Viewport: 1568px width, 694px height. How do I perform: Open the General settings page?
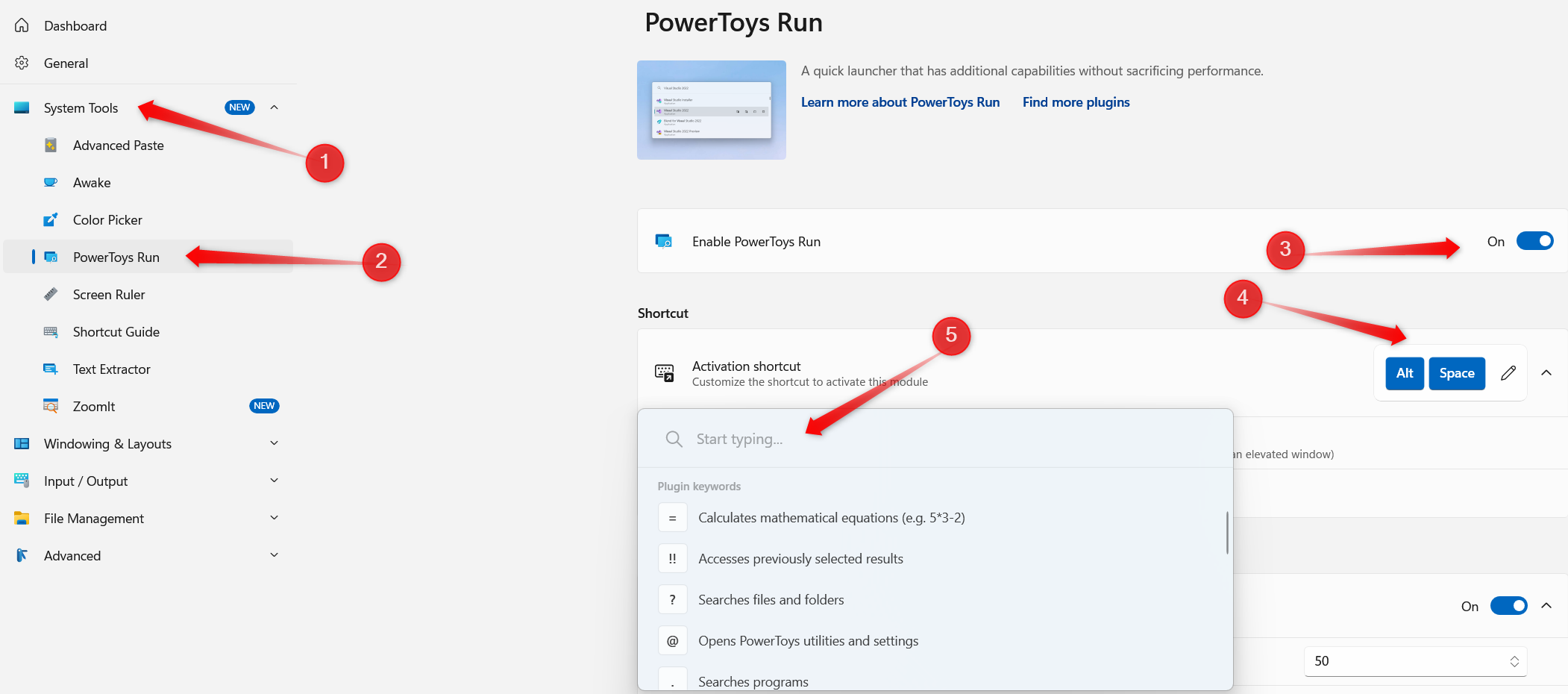point(66,63)
